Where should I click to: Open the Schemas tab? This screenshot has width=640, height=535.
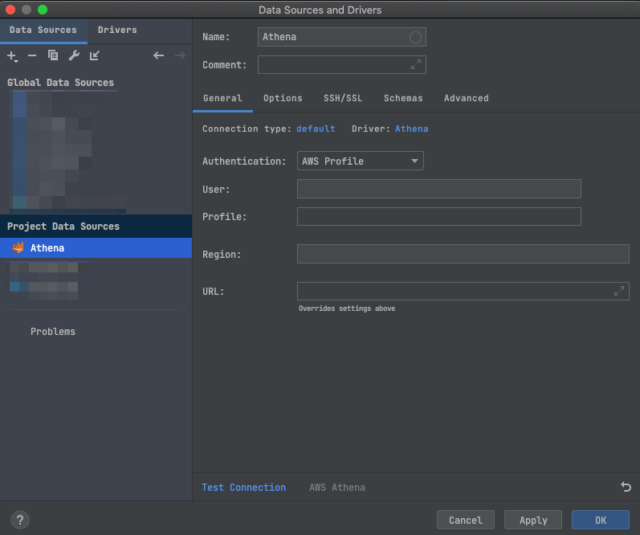[403, 98]
